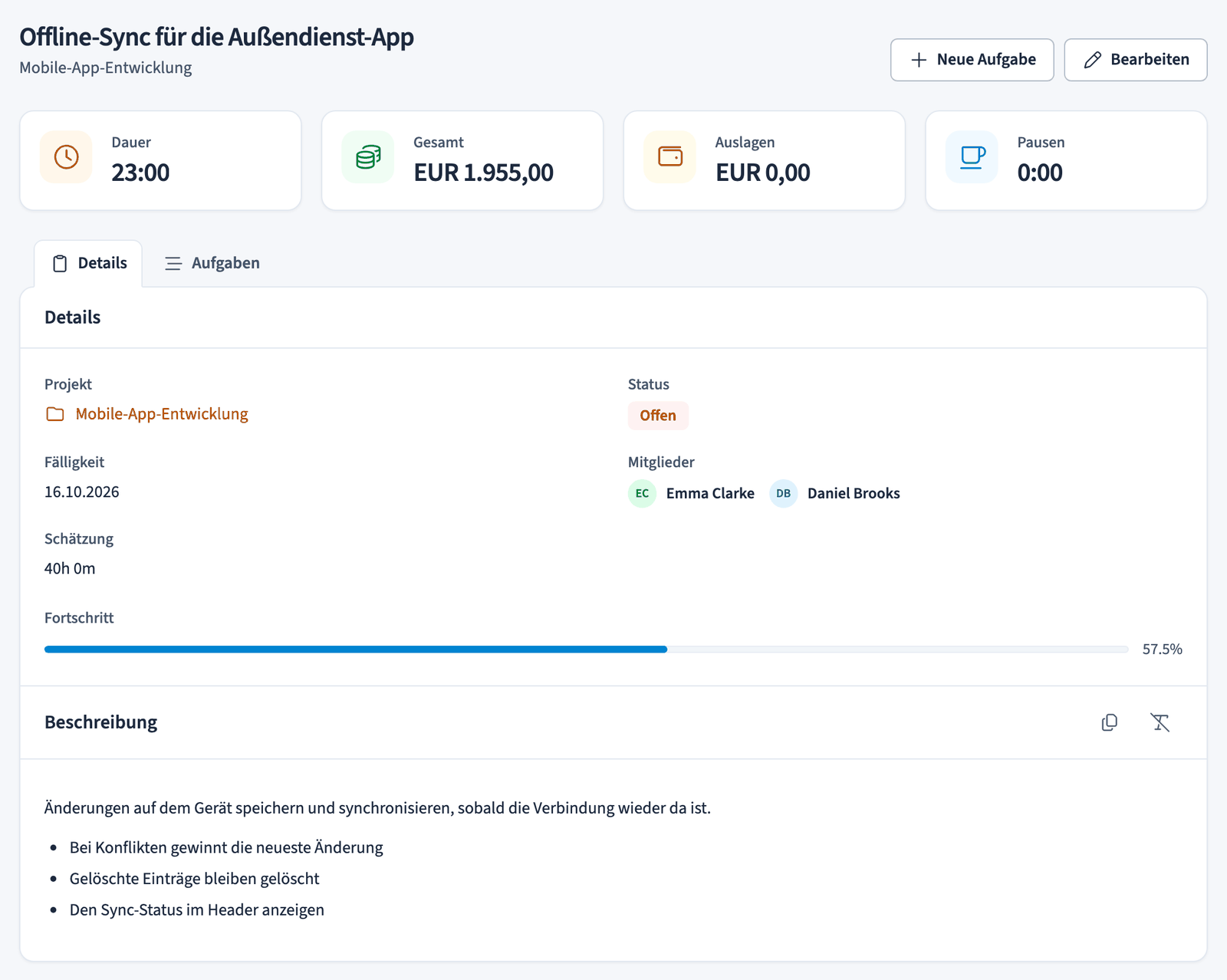
Task: Click the Dauer value 23:00
Action: pos(140,173)
